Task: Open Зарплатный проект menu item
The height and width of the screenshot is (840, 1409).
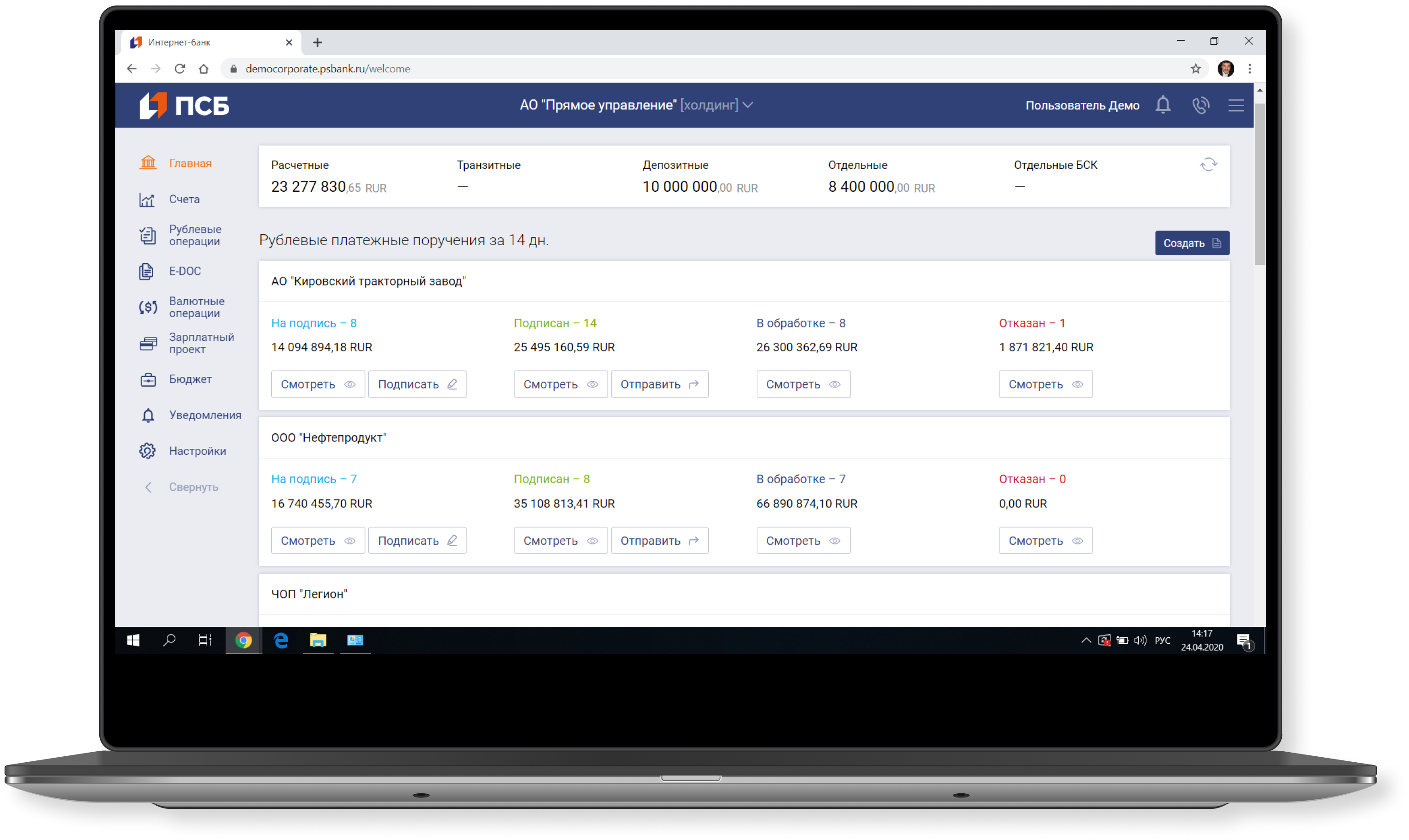Action: tap(201, 343)
